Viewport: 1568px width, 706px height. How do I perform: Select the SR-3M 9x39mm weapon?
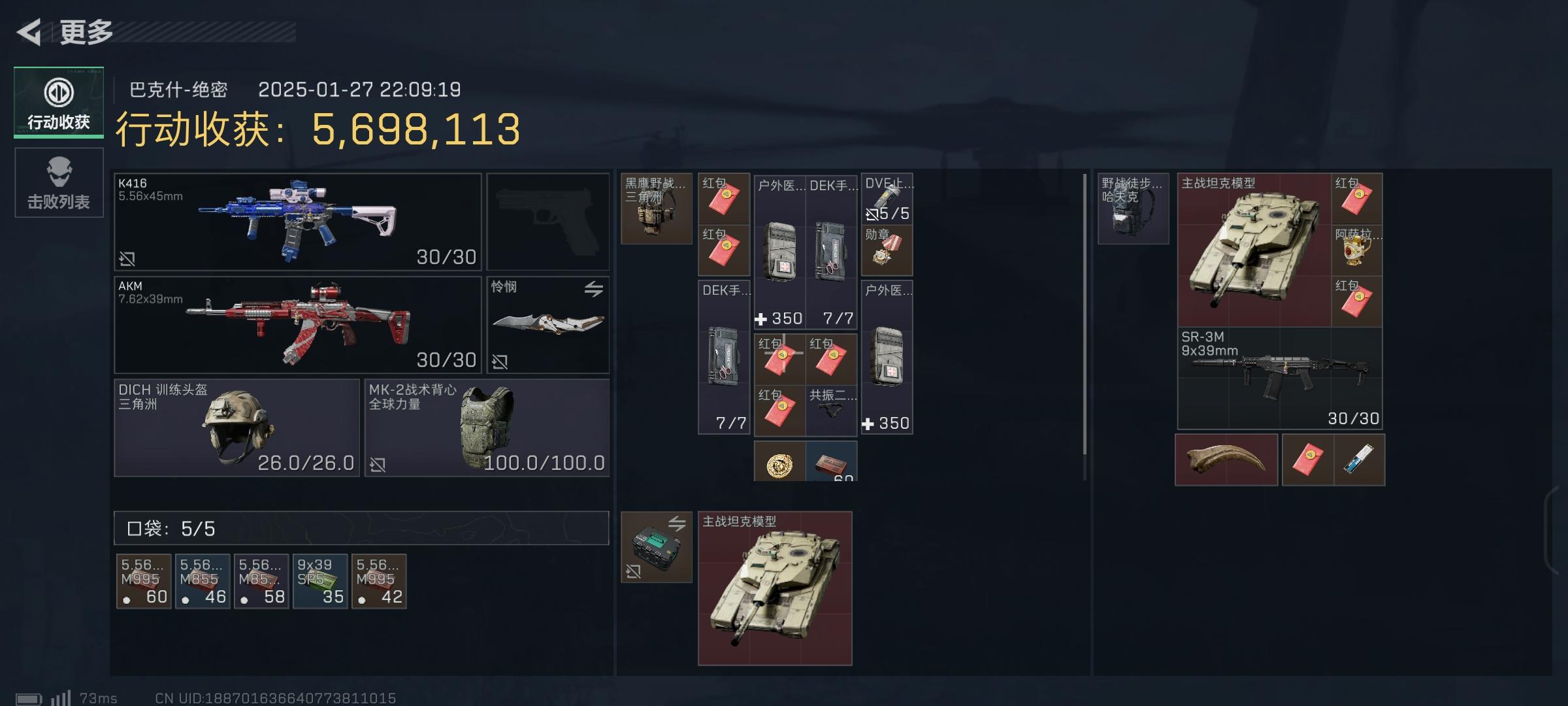[1279, 378]
